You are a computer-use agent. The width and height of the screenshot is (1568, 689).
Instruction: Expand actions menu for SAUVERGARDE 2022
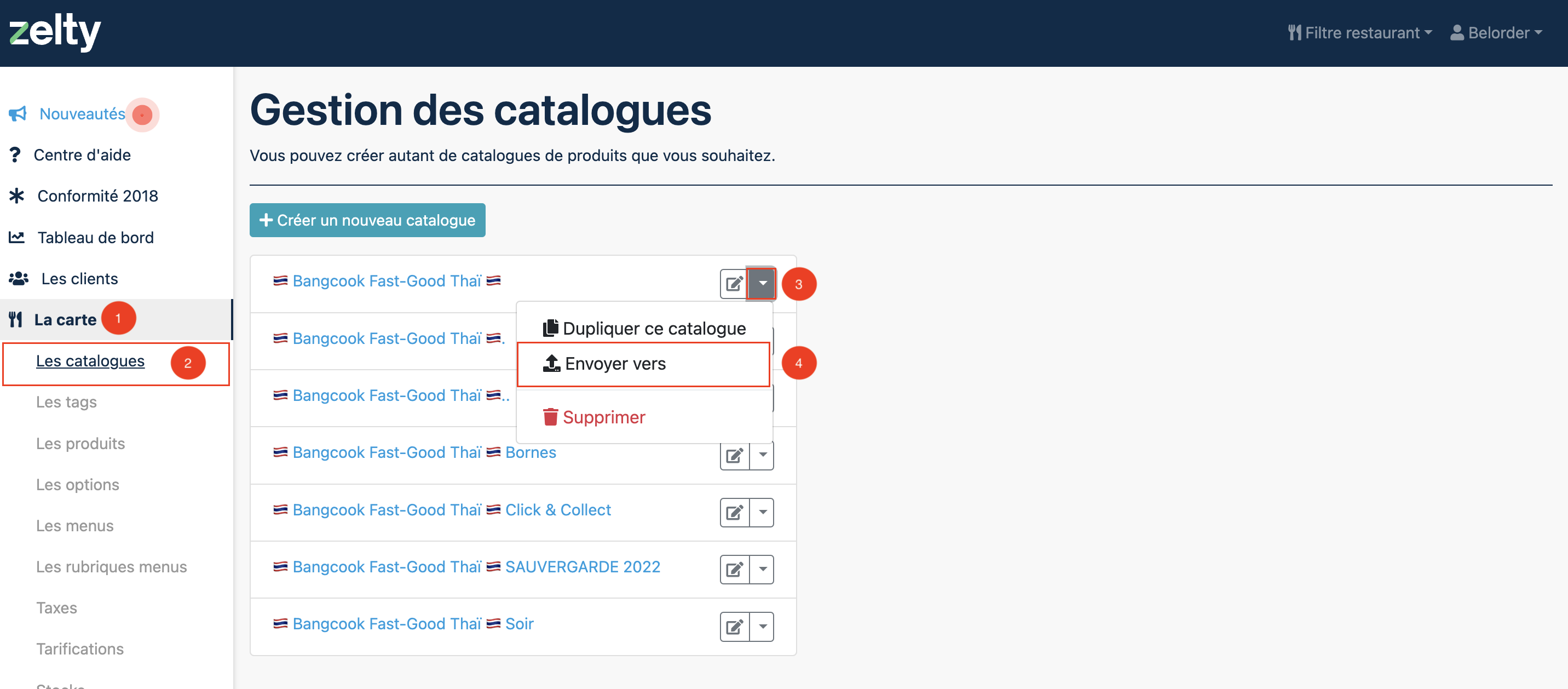click(762, 570)
